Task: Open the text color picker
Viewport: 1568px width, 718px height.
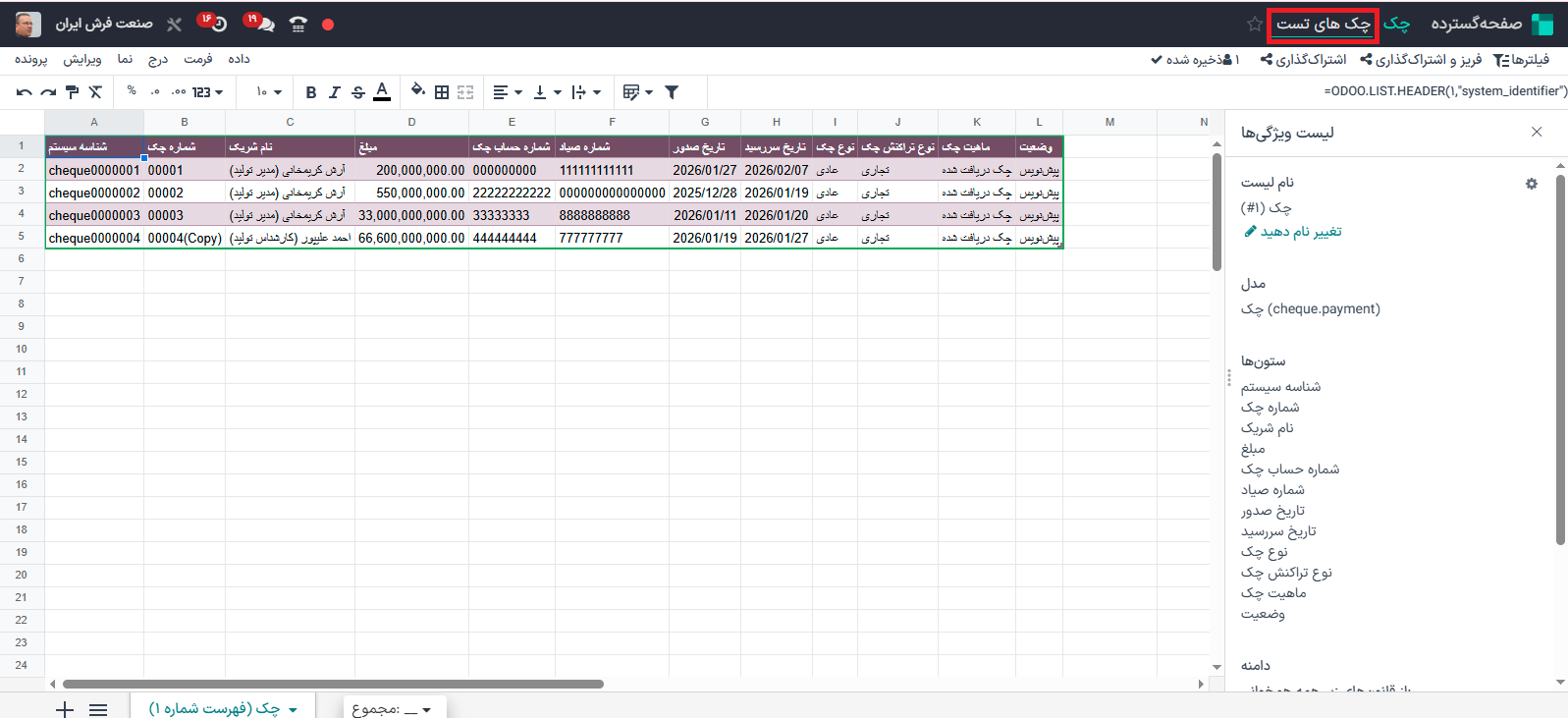Action: pyautogui.click(x=382, y=92)
